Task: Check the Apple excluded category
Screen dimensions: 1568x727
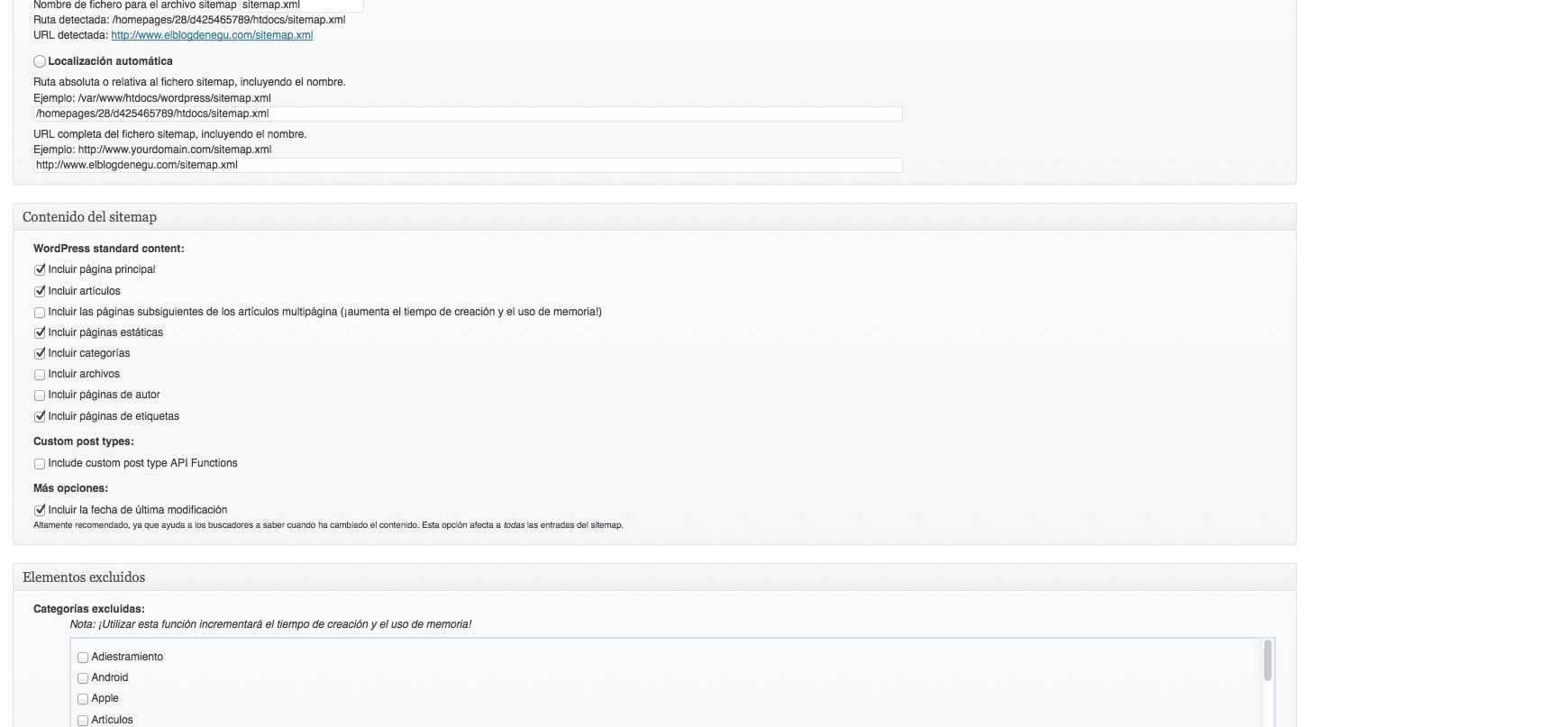Action: point(83,699)
